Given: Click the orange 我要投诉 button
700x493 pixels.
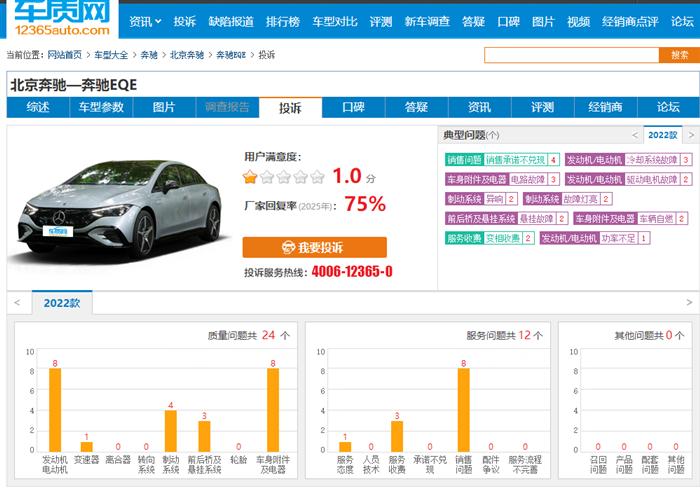Looking at the screenshot, I should point(315,247).
